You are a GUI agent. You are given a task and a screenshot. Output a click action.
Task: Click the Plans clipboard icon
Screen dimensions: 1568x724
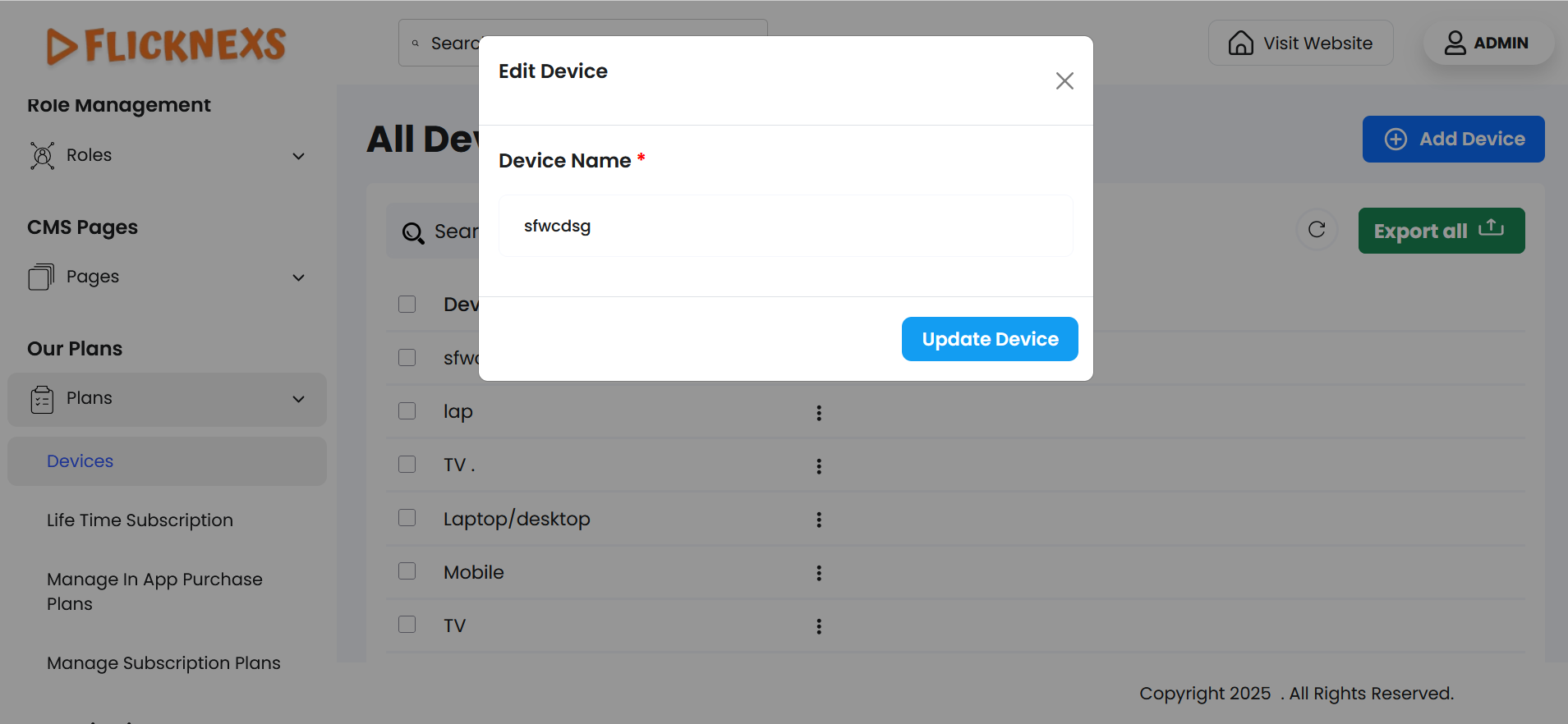(42, 399)
